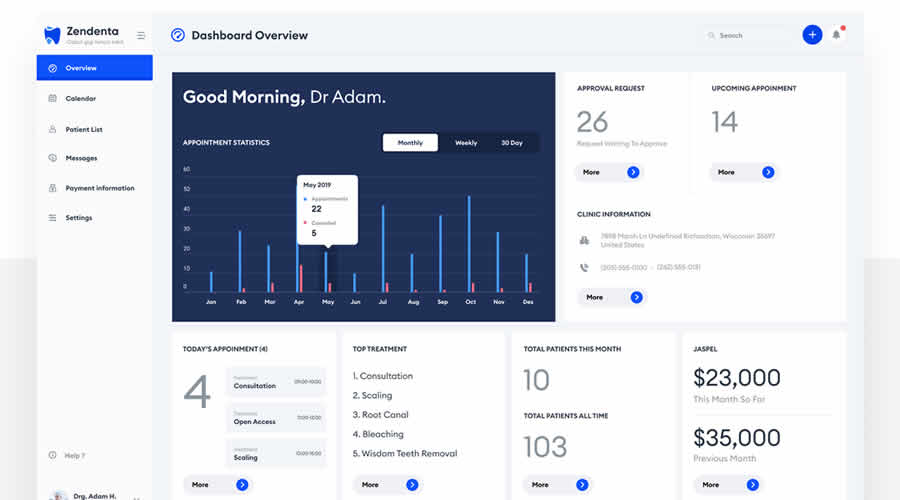Open Settings from the sidebar

(x=78, y=218)
